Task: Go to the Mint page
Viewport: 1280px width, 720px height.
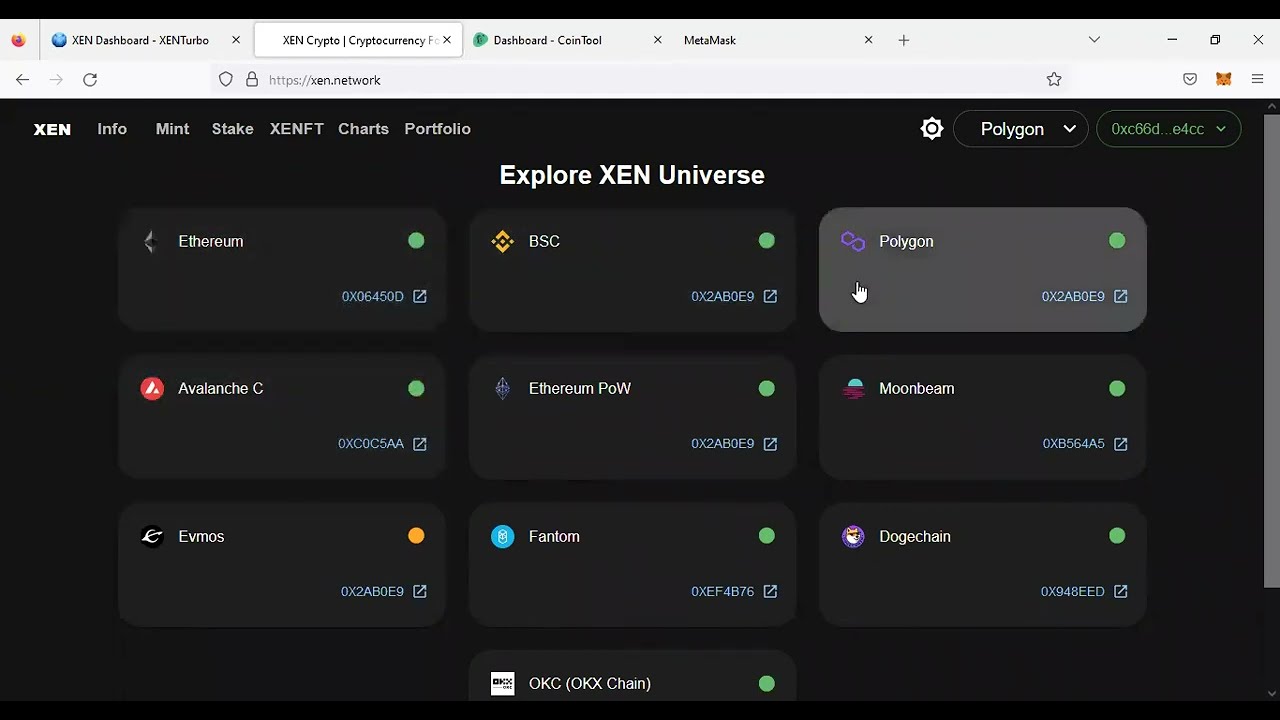Action: (172, 129)
